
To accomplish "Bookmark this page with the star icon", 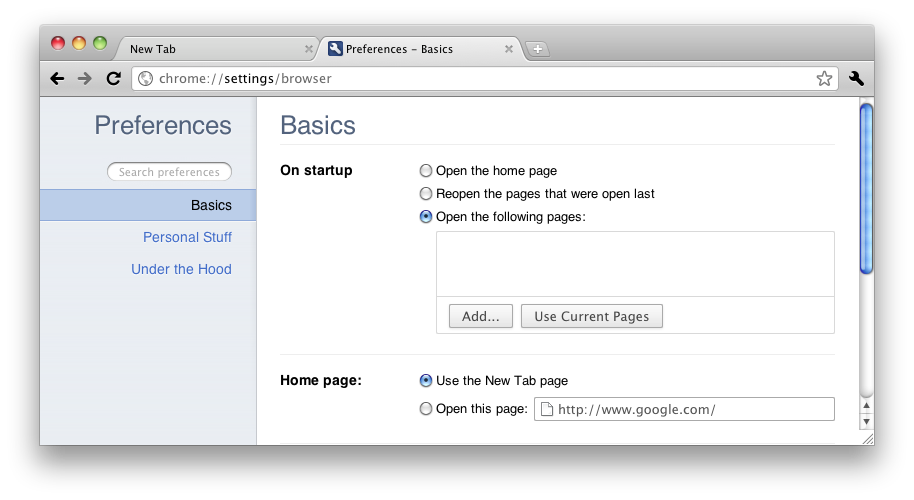I will pos(824,79).
